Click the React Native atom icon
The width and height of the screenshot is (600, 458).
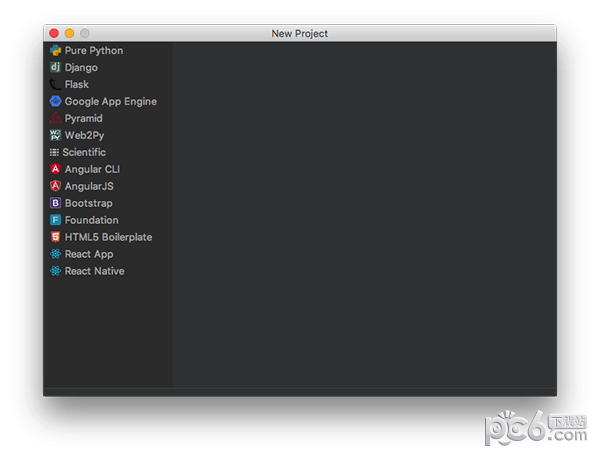click(55, 271)
